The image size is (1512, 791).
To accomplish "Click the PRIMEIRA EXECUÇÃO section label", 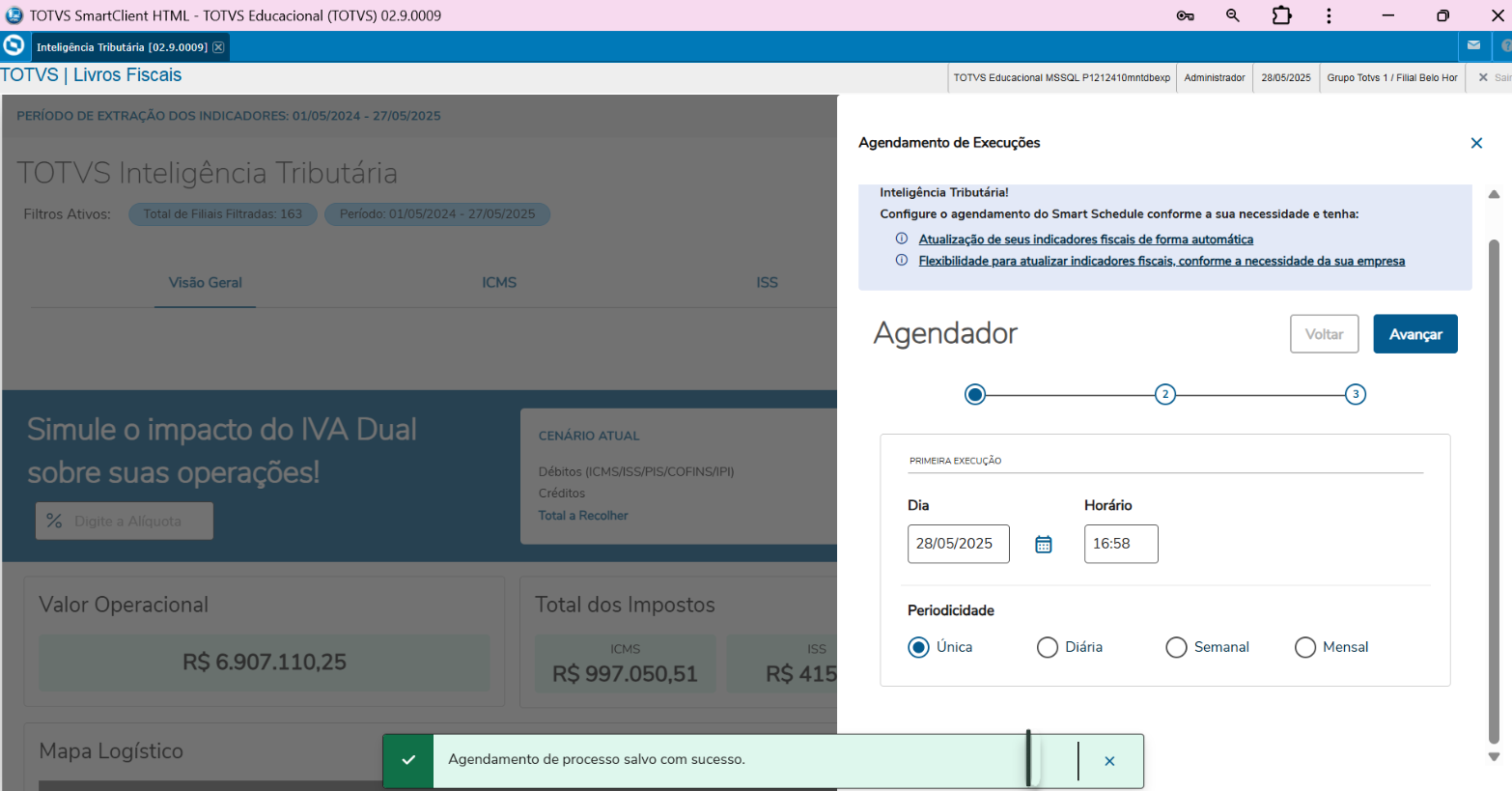I will tap(955, 461).
